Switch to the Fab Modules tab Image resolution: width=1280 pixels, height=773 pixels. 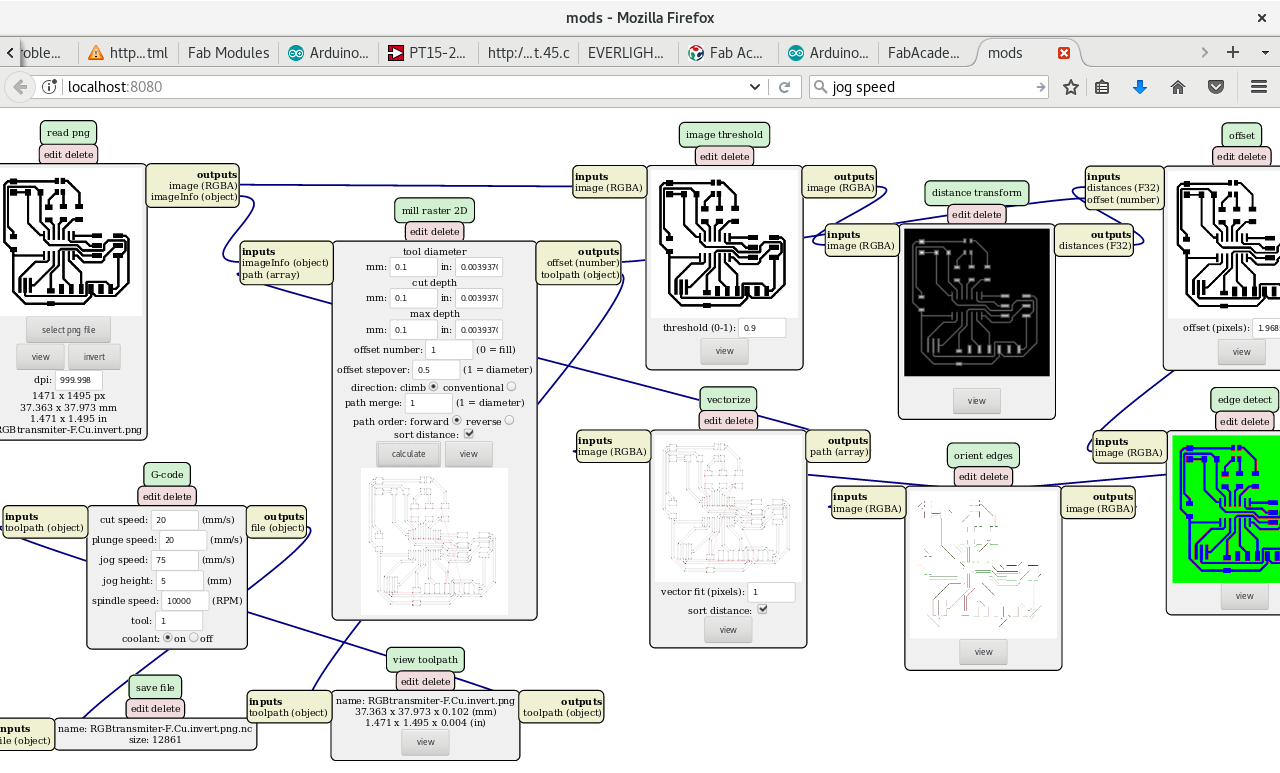pyautogui.click(x=228, y=53)
